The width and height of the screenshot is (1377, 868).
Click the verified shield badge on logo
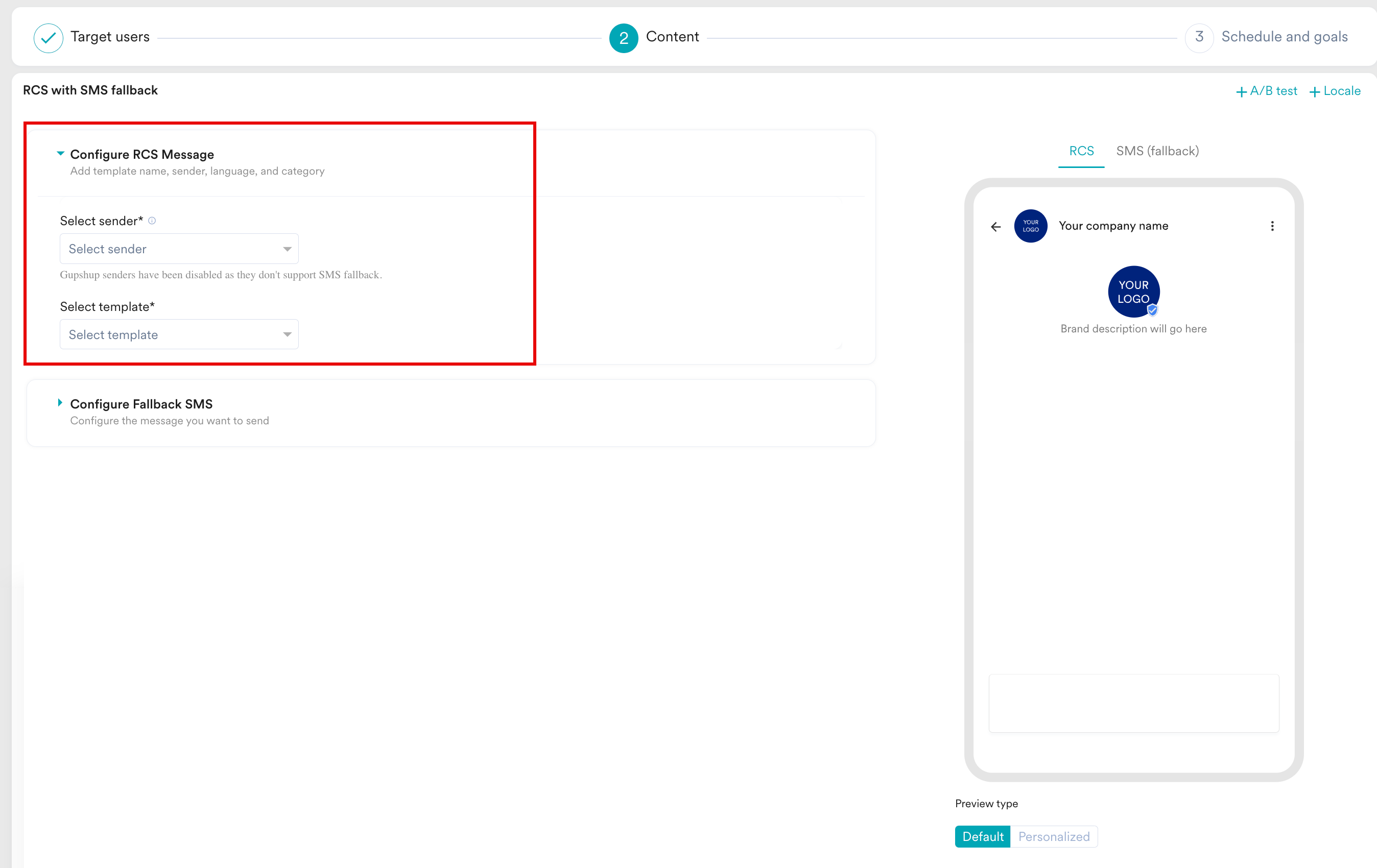tap(1152, 310)
